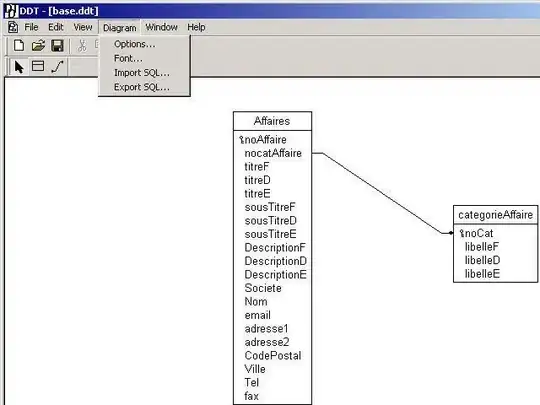Image resolution: width=540 pixels, height=405 pixels.
Task: Click the titreE field
Action: [257, 194]
